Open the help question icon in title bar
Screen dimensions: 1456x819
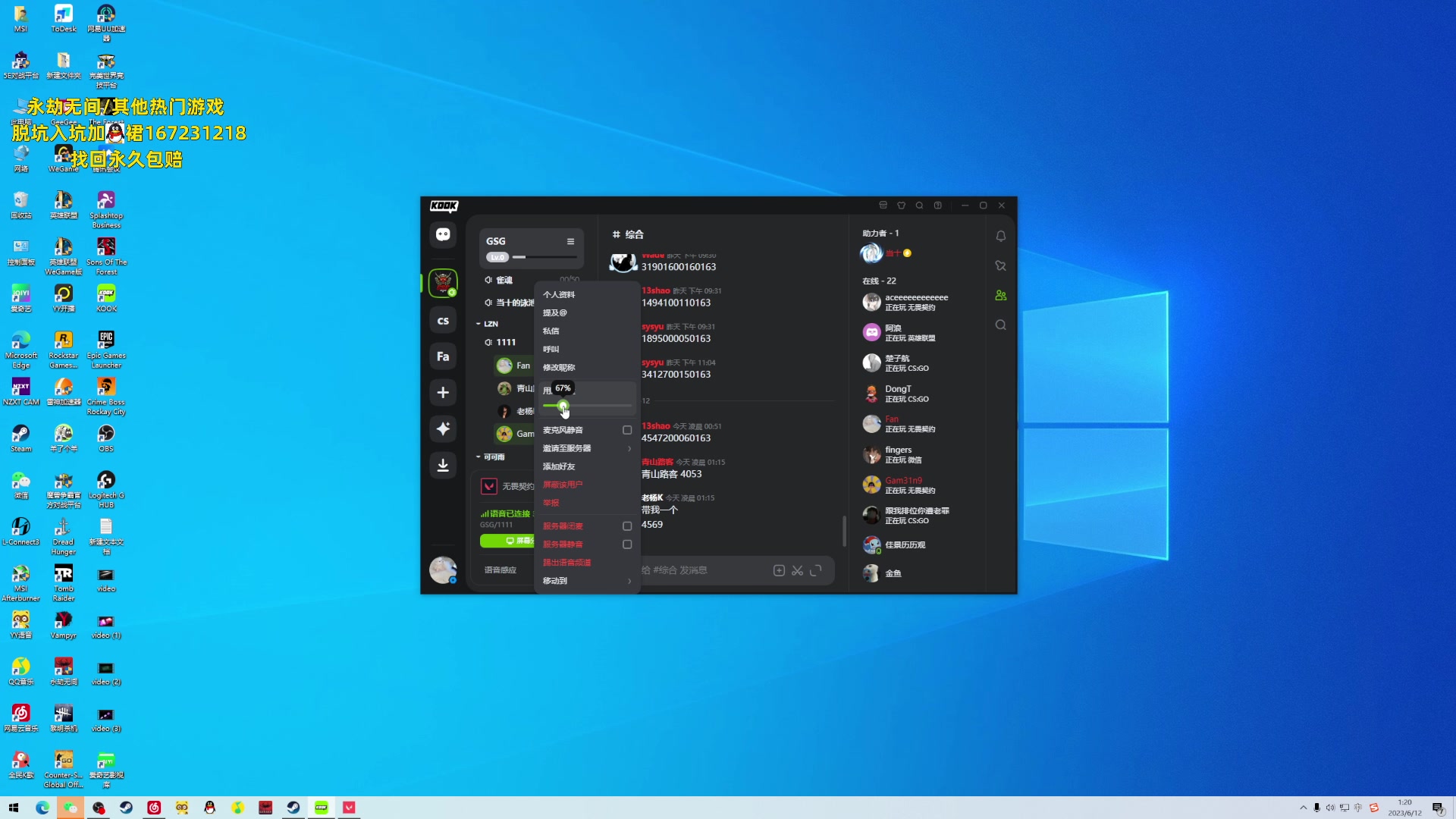[938, 206]
